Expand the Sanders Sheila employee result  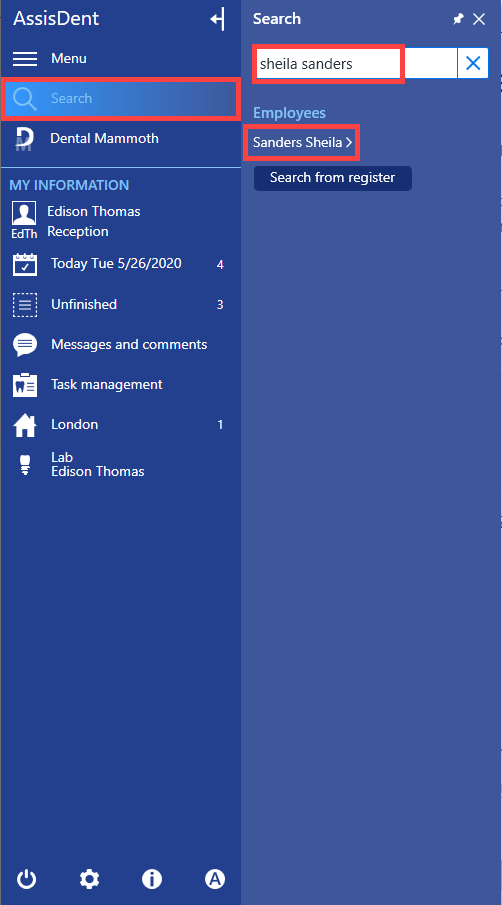pos(302,142)
